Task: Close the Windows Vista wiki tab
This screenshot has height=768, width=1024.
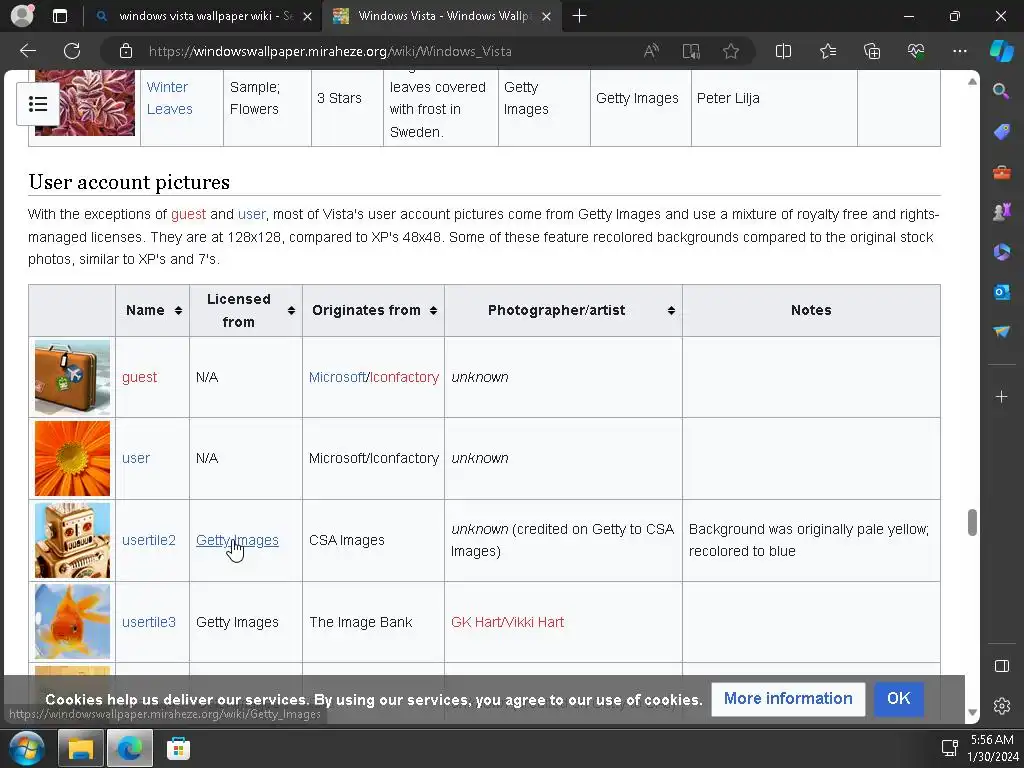Action: pyautogui.click(x=547, y=16)
